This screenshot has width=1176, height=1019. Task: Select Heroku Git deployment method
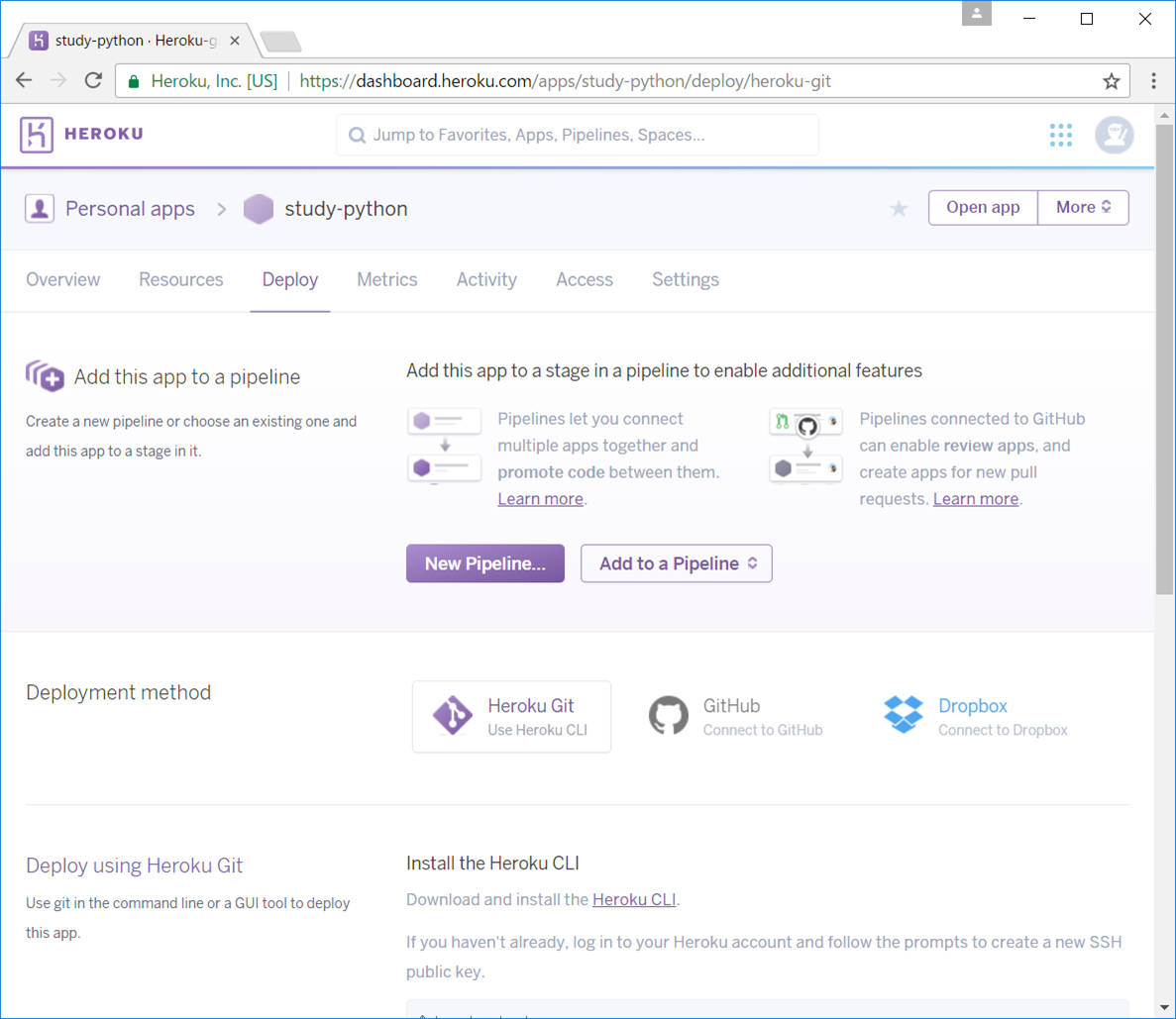coord(511,716)
